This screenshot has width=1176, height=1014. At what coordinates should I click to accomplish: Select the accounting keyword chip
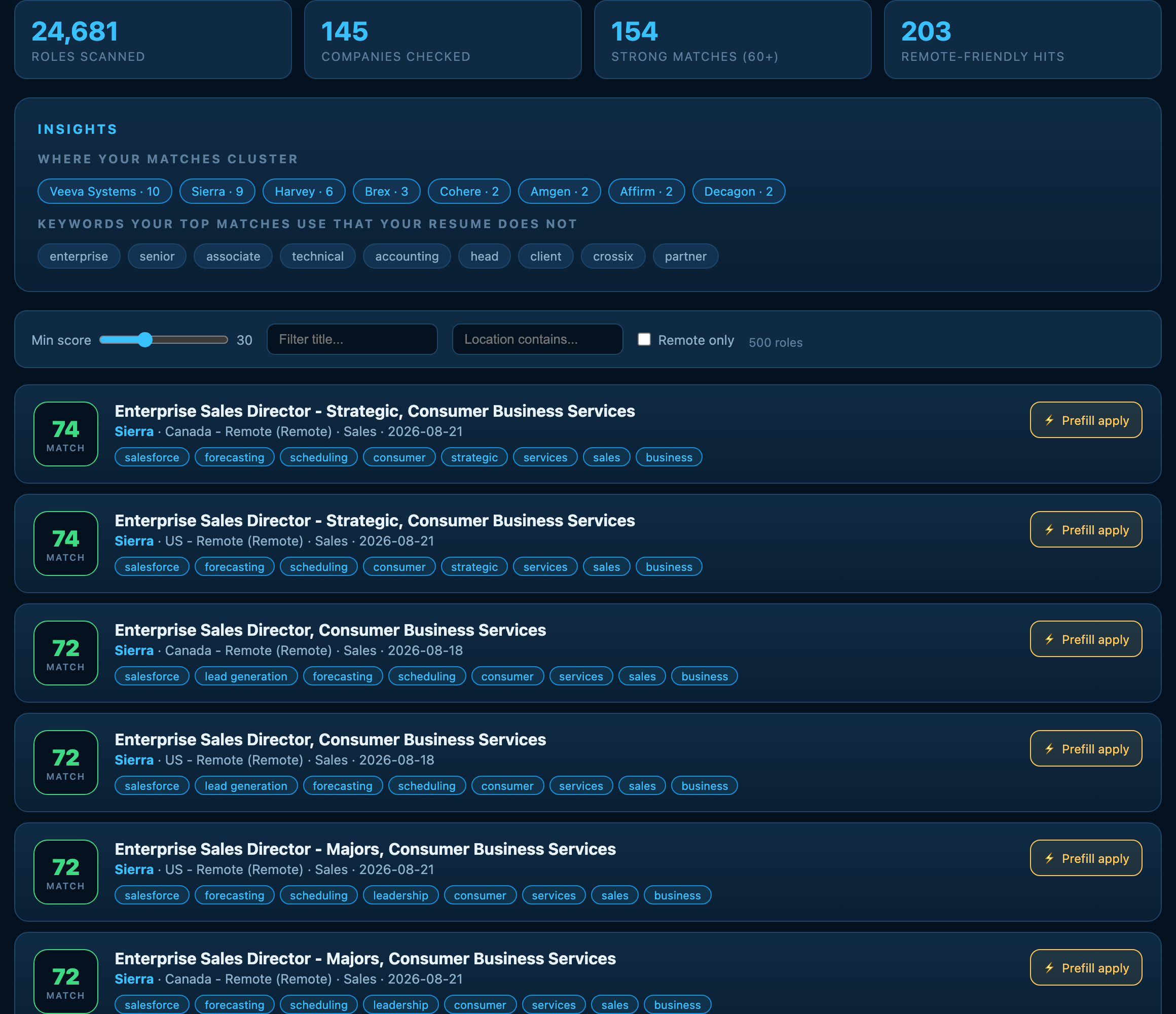pos(407,256)
